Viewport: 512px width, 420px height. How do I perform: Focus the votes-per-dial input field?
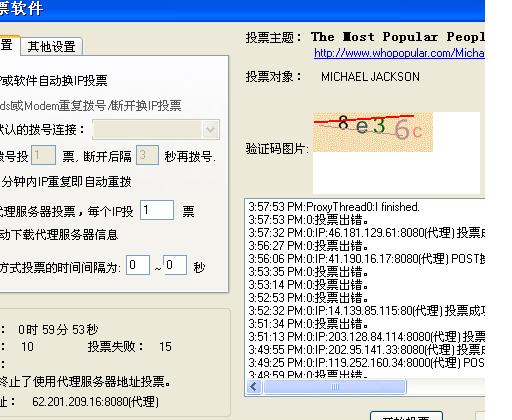click(x=43, y=155)
